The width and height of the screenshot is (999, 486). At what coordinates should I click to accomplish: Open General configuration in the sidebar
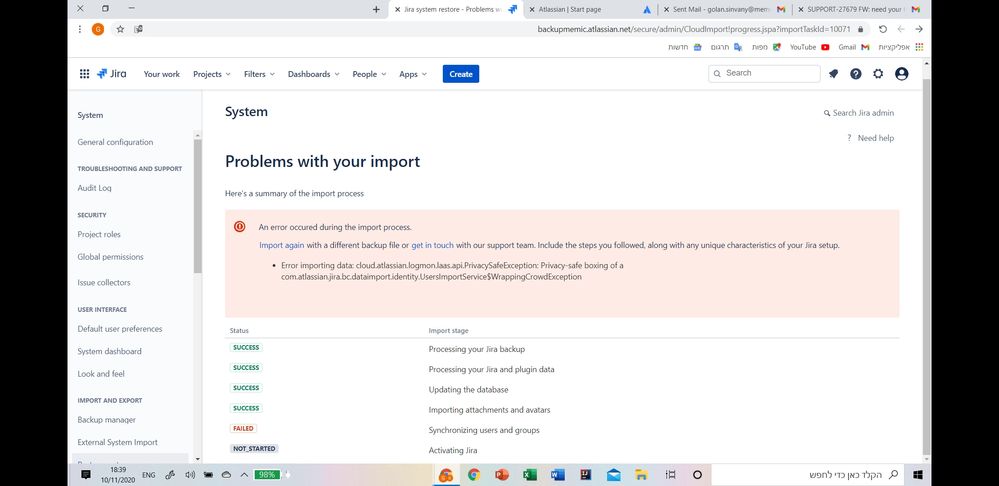point(115,142)
